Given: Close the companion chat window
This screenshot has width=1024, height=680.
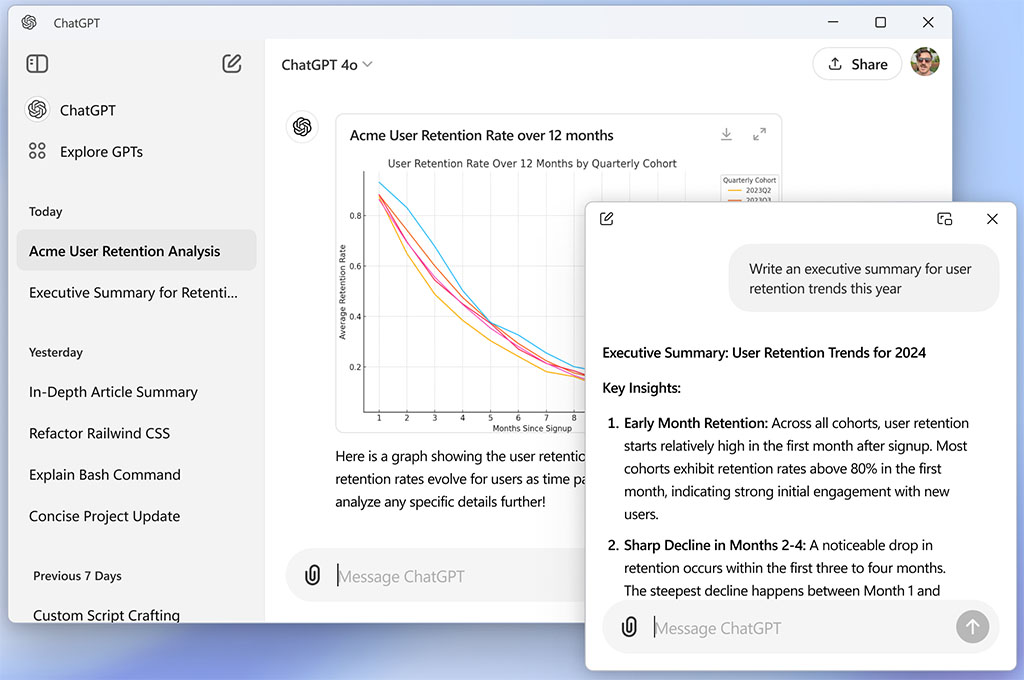Looking at the screenshot, I should click(992, 219).
